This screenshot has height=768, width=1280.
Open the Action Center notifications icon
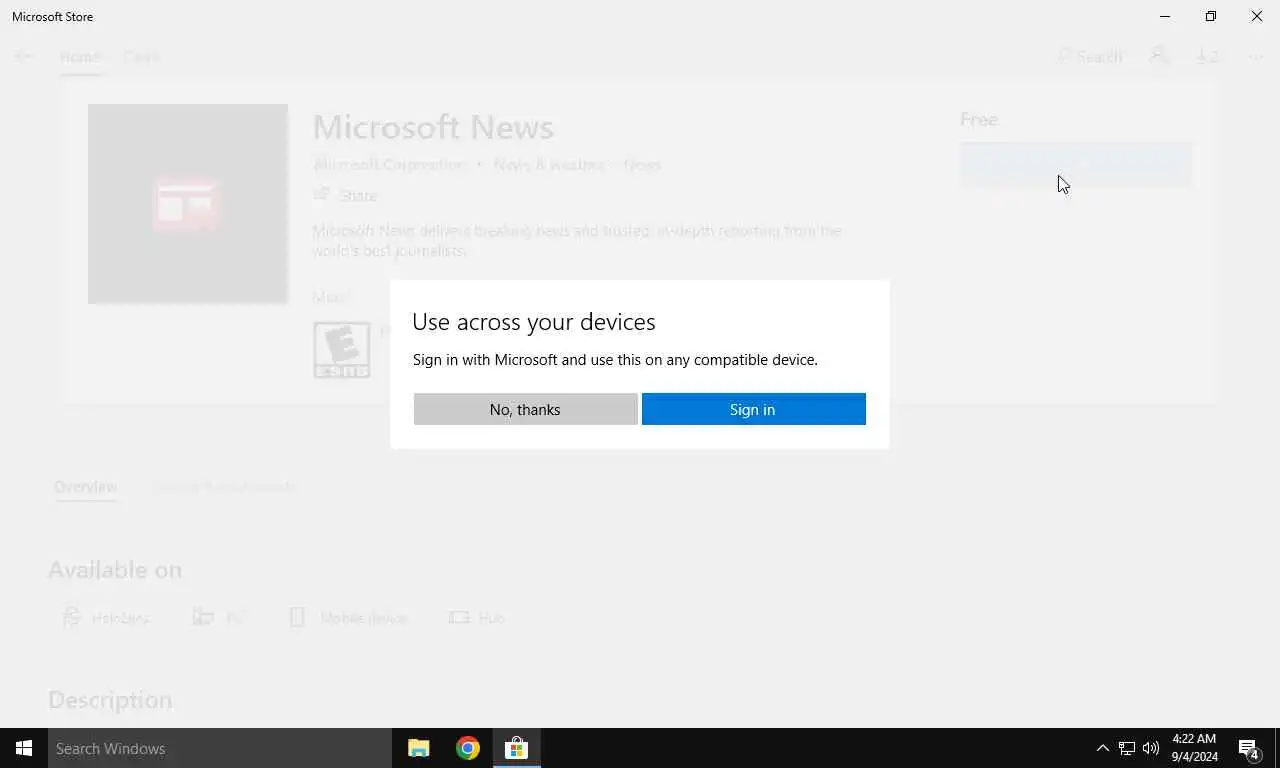click(1249, 748)
